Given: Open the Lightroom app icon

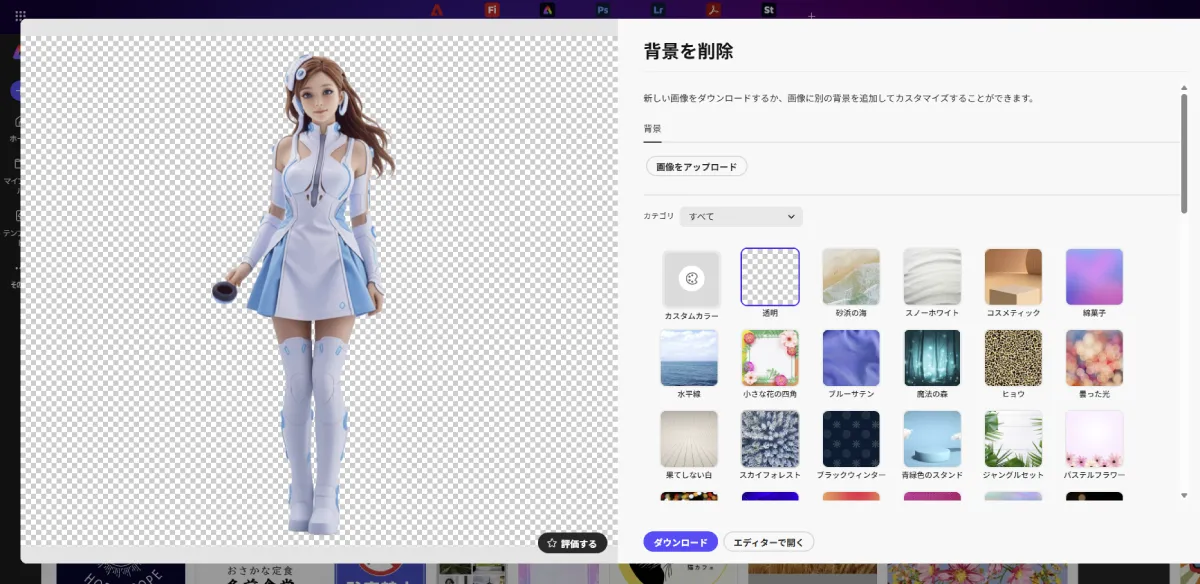Looking at the screenshot, I should pos(657,10).
